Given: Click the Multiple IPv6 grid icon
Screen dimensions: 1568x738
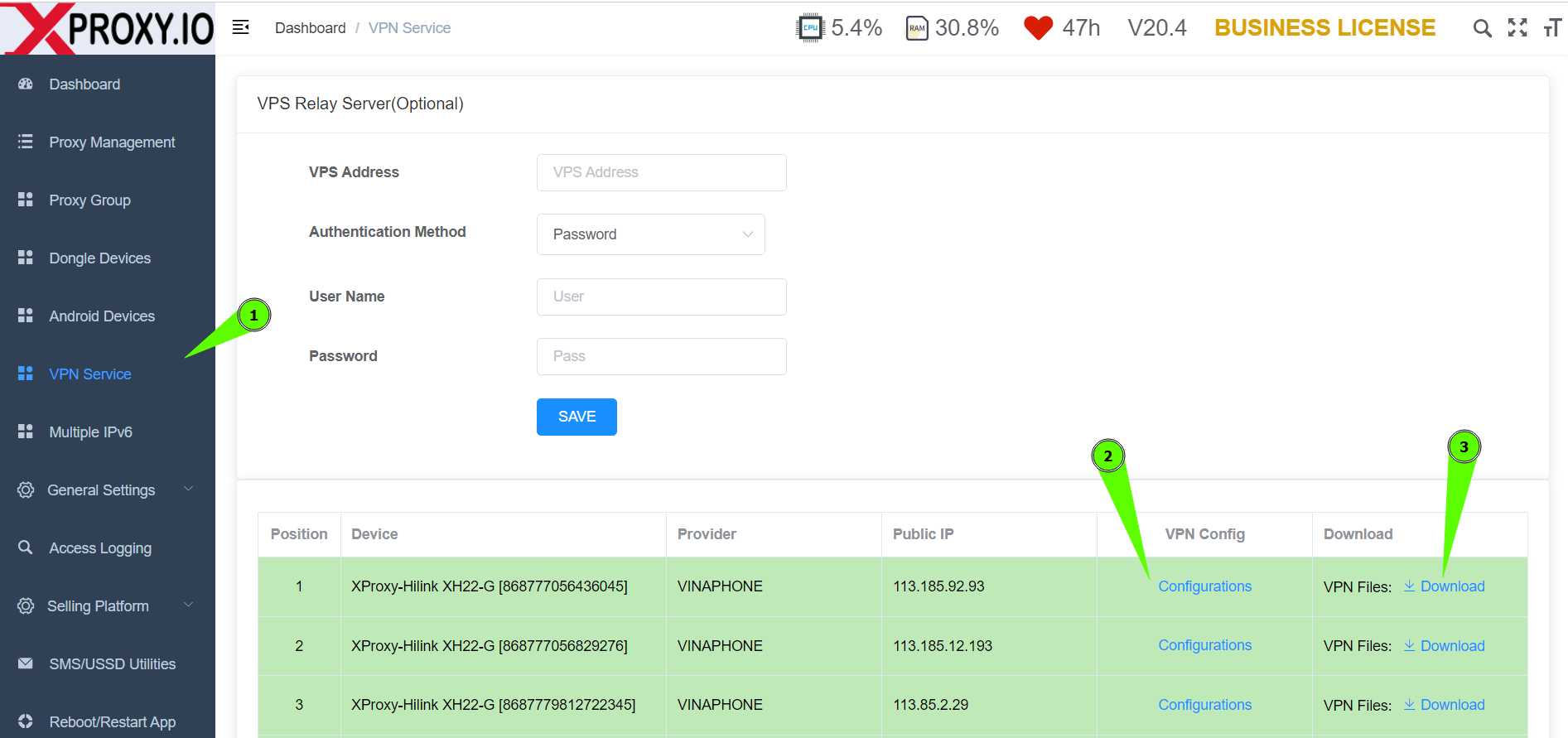Looking at the screenshot, I should (x=26, y=432).
